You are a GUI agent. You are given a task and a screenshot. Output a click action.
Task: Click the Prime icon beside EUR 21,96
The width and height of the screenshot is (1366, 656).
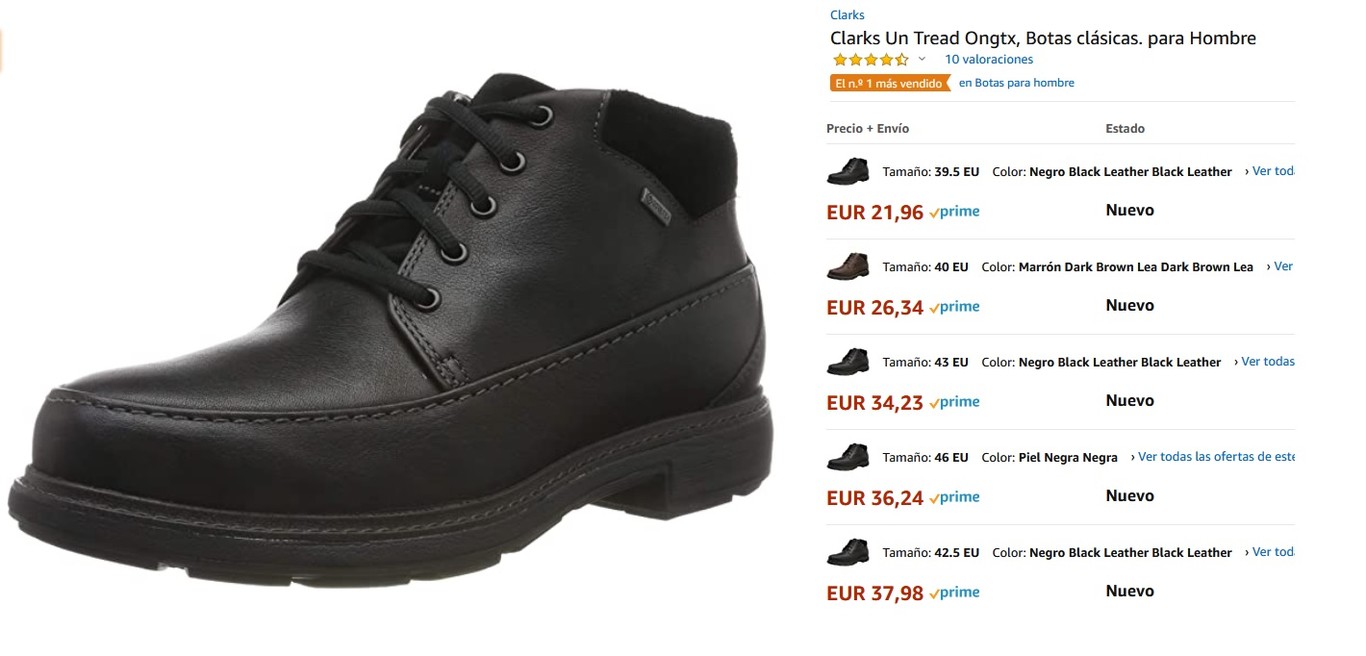(x=954, y=212)
